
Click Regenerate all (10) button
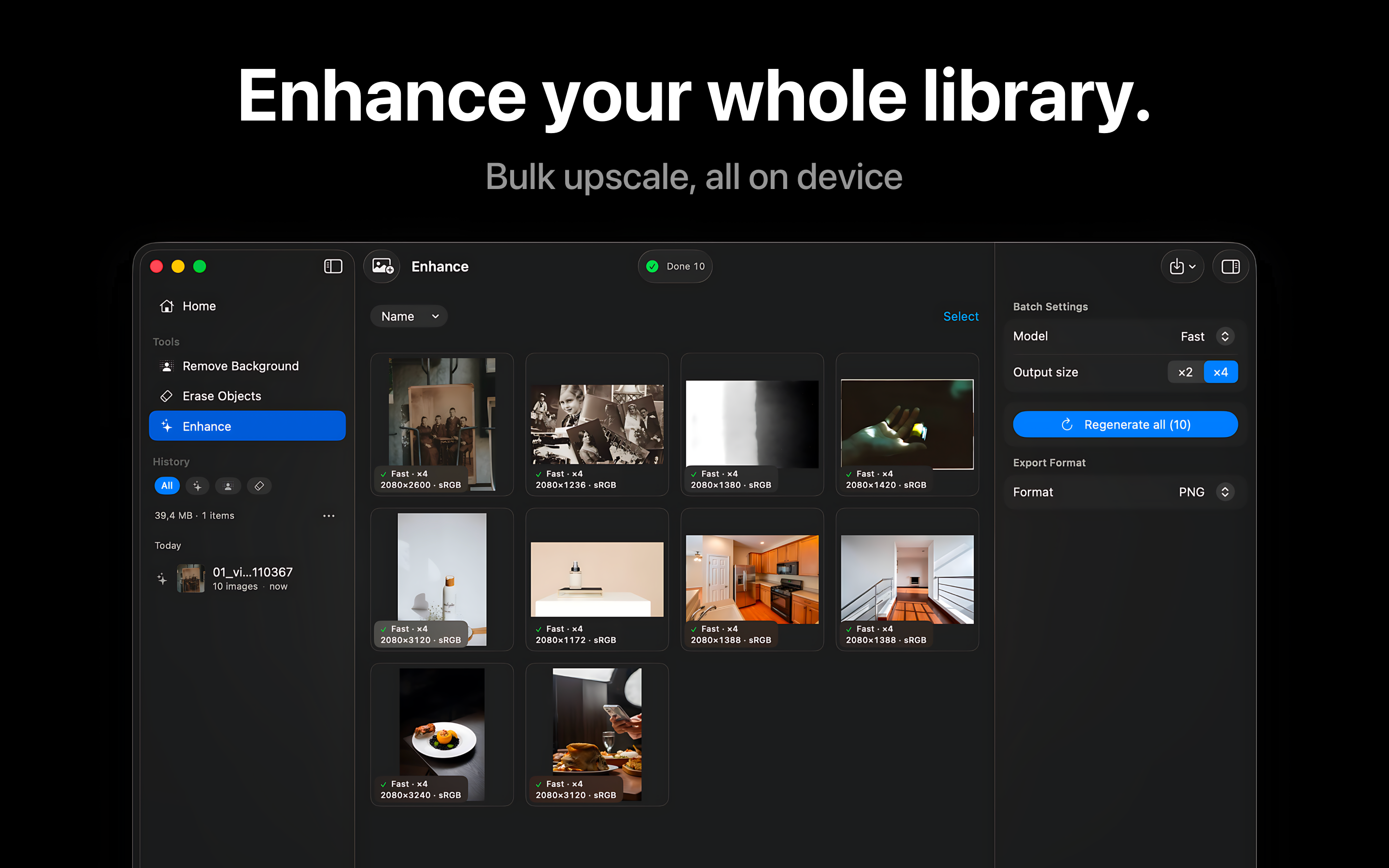(x=1125, y=424)
